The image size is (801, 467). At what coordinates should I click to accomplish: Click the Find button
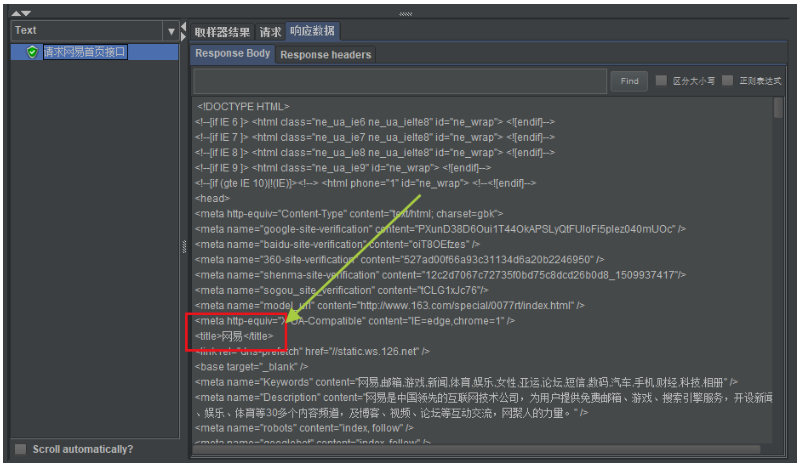(x=629, y=81)
